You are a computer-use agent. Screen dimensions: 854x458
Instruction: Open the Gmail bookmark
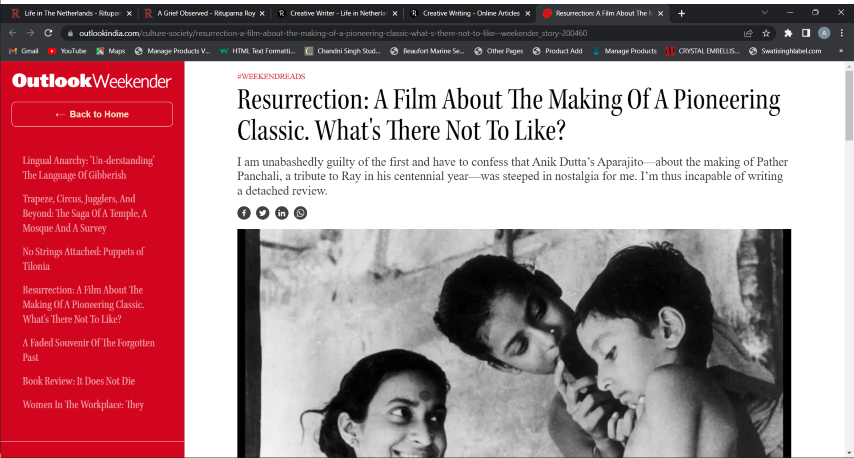[x=23, y=51]
